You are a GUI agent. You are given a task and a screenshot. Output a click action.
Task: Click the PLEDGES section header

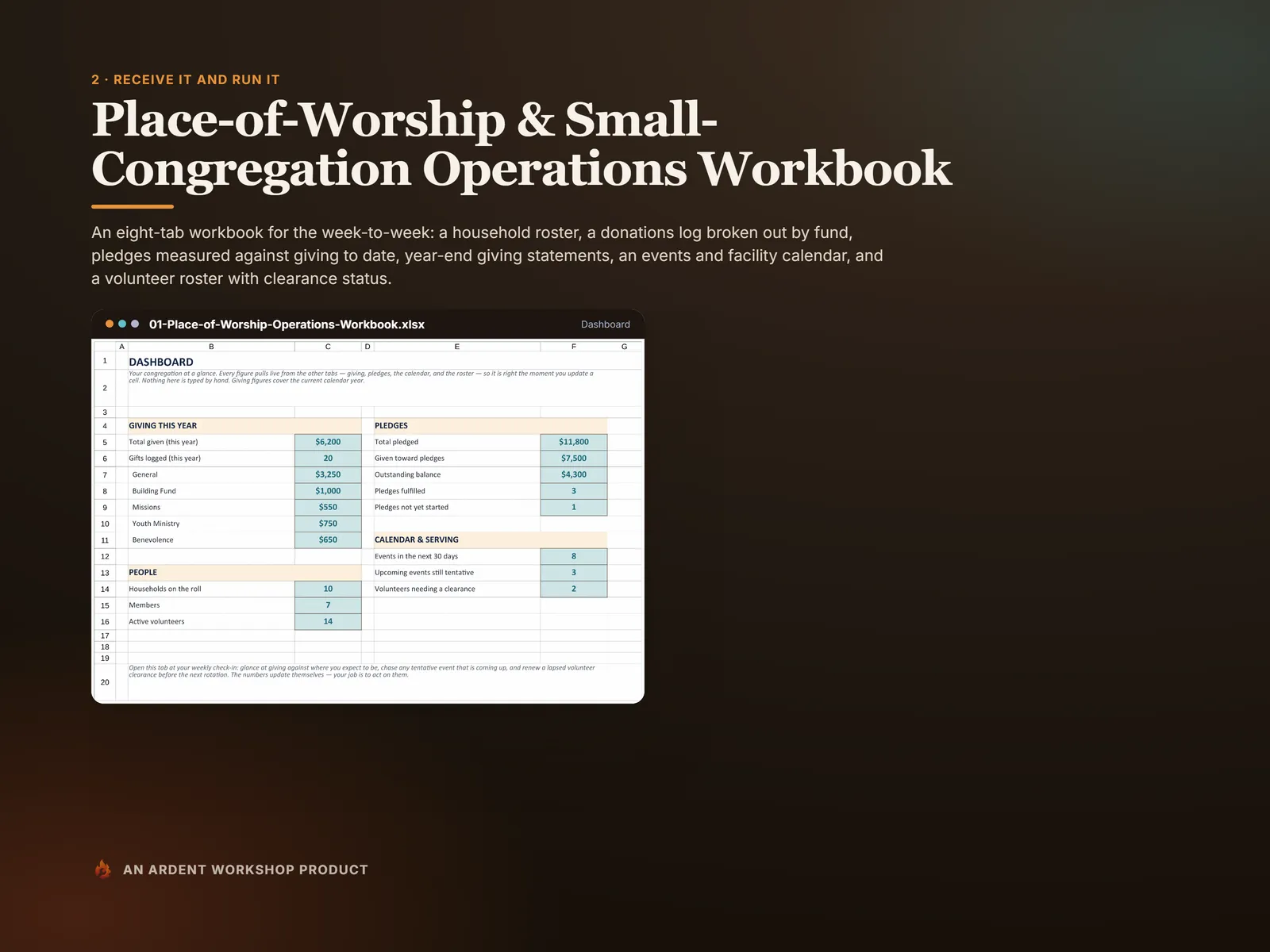[x=491, y=426]
